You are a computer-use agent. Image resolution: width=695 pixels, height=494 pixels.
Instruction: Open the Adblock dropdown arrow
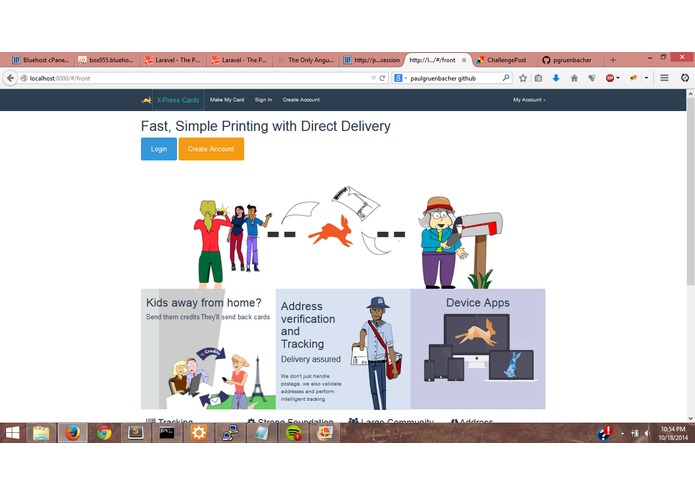point(618,78)
